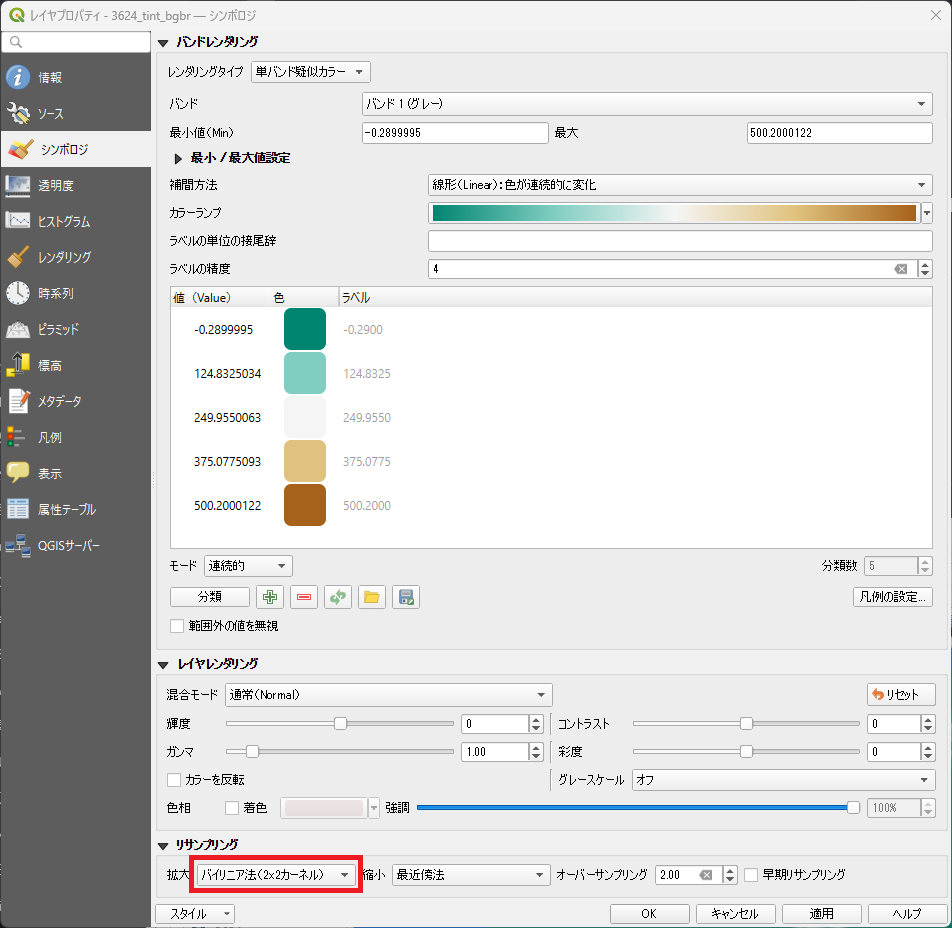Open the ヒストグラム panel in the sidebar
The image size is (952, 928).
(x=64, y=221)
